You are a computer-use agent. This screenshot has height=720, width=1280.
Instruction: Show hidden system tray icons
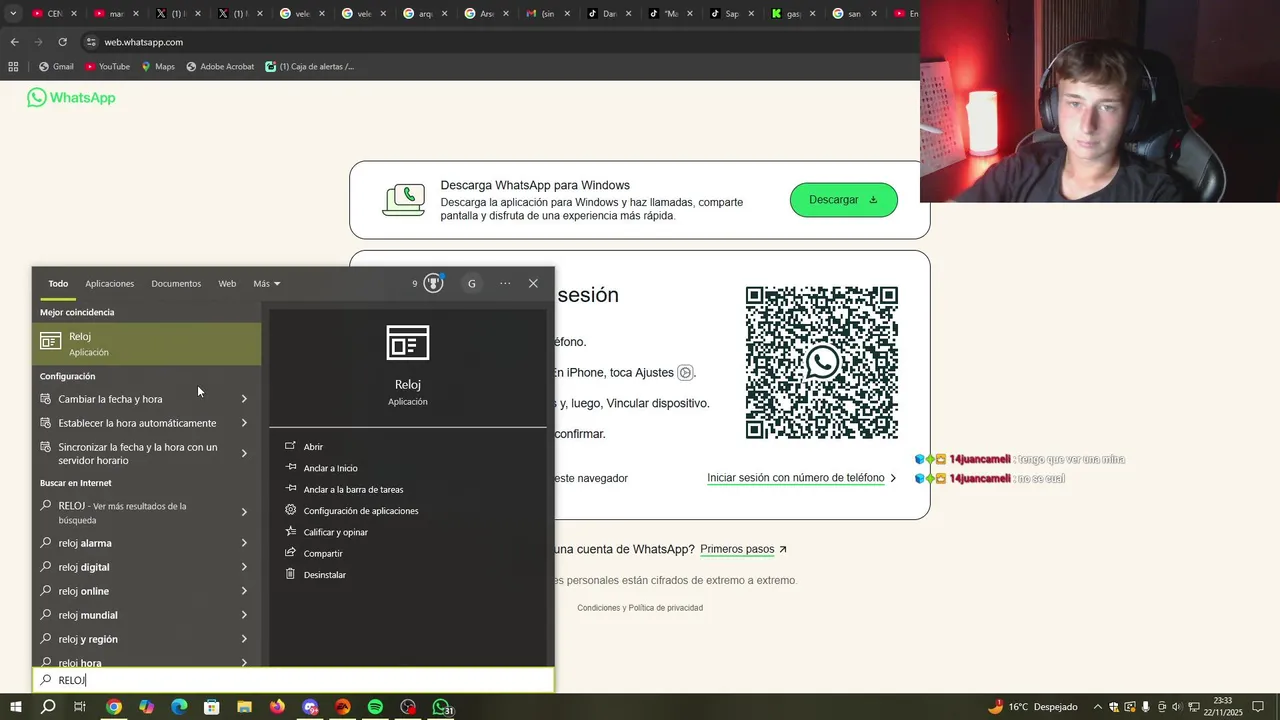pos(1097,707)
